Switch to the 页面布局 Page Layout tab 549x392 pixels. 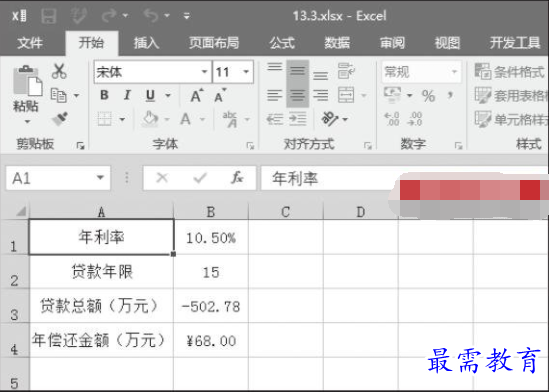point(214,43)
